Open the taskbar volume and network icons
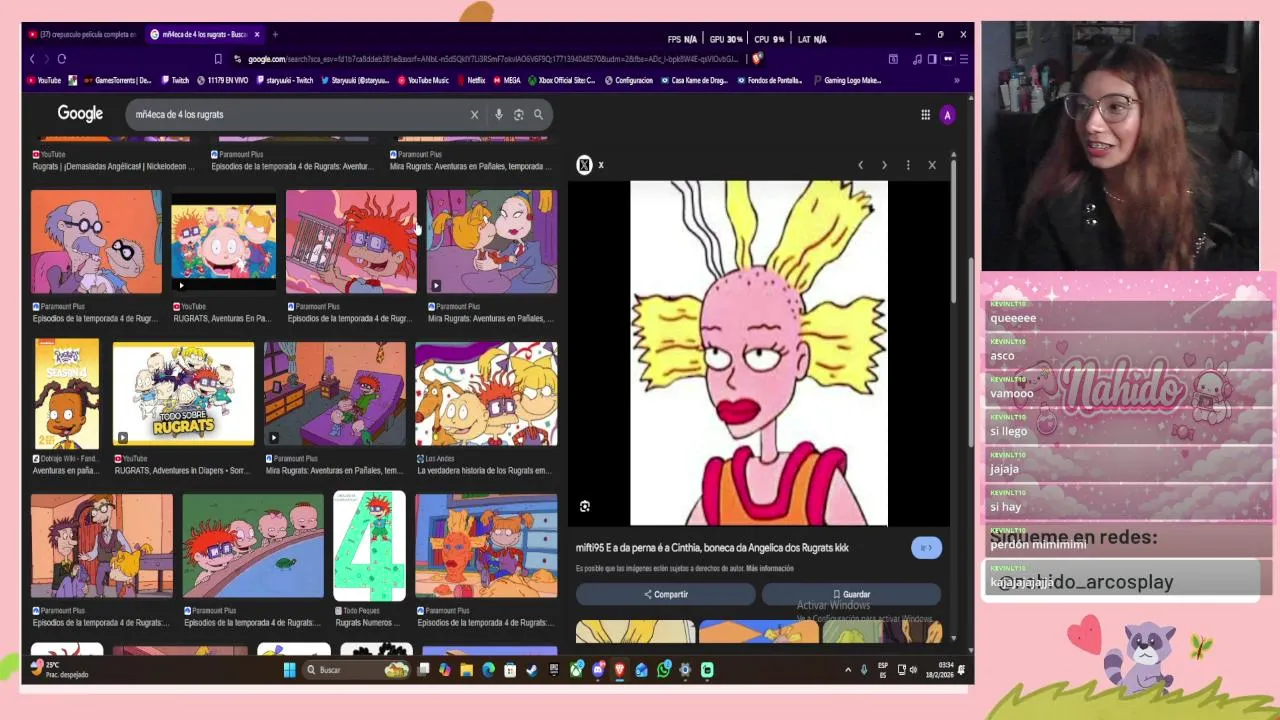 [x=907, y=670]
